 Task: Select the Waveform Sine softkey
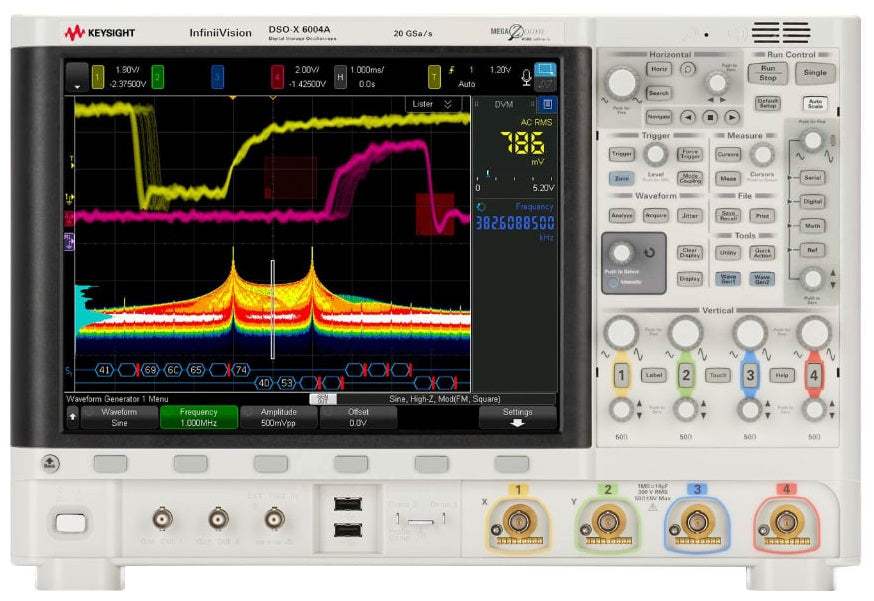click(119, 417)
